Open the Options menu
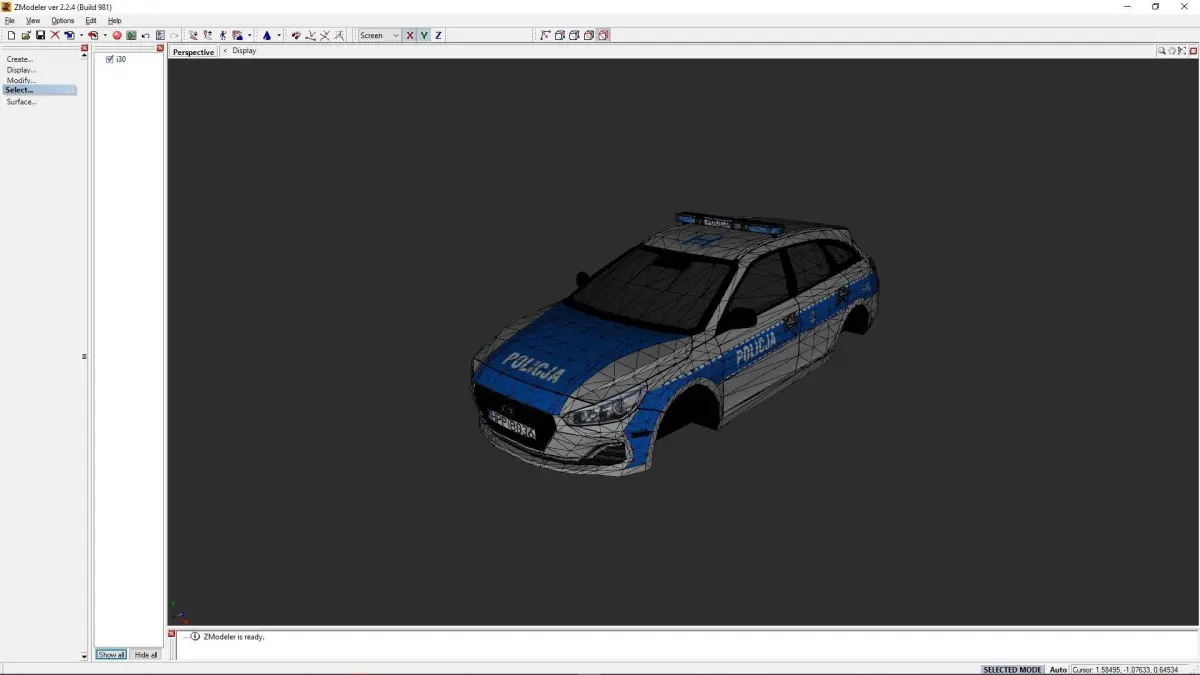The image size is (1200, 675). pos(62,20)
